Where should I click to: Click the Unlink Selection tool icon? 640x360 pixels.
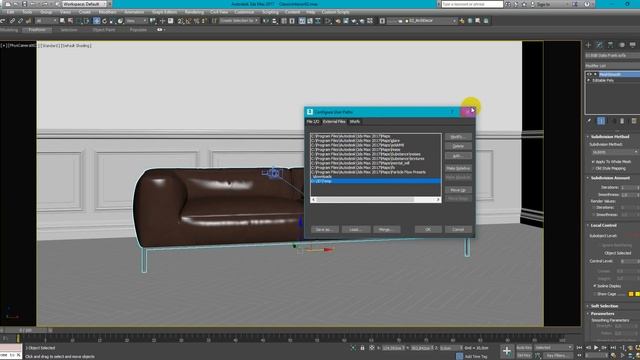click(x=20, y=21)
